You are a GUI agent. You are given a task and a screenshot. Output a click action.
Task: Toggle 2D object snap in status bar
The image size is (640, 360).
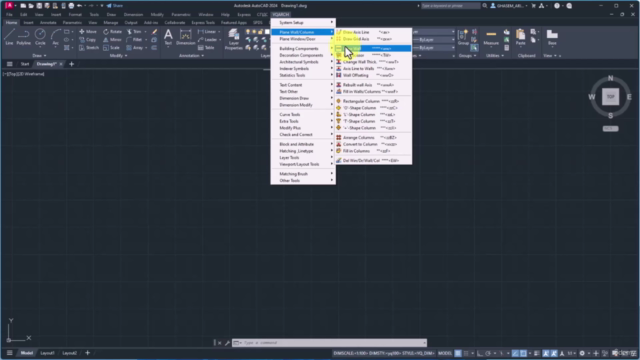click(523, 353)
